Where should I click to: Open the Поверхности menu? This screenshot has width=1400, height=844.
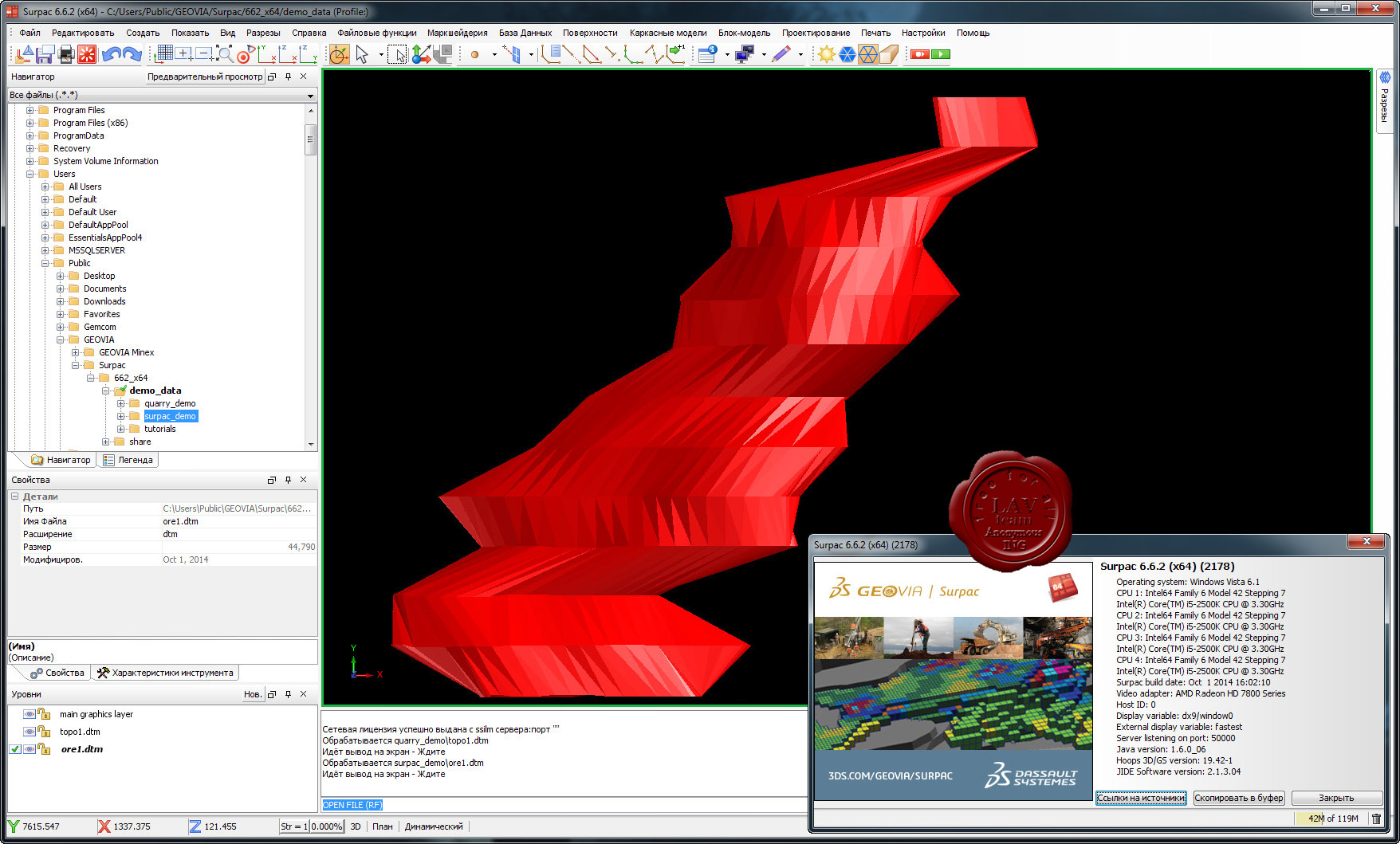(590, 33)
